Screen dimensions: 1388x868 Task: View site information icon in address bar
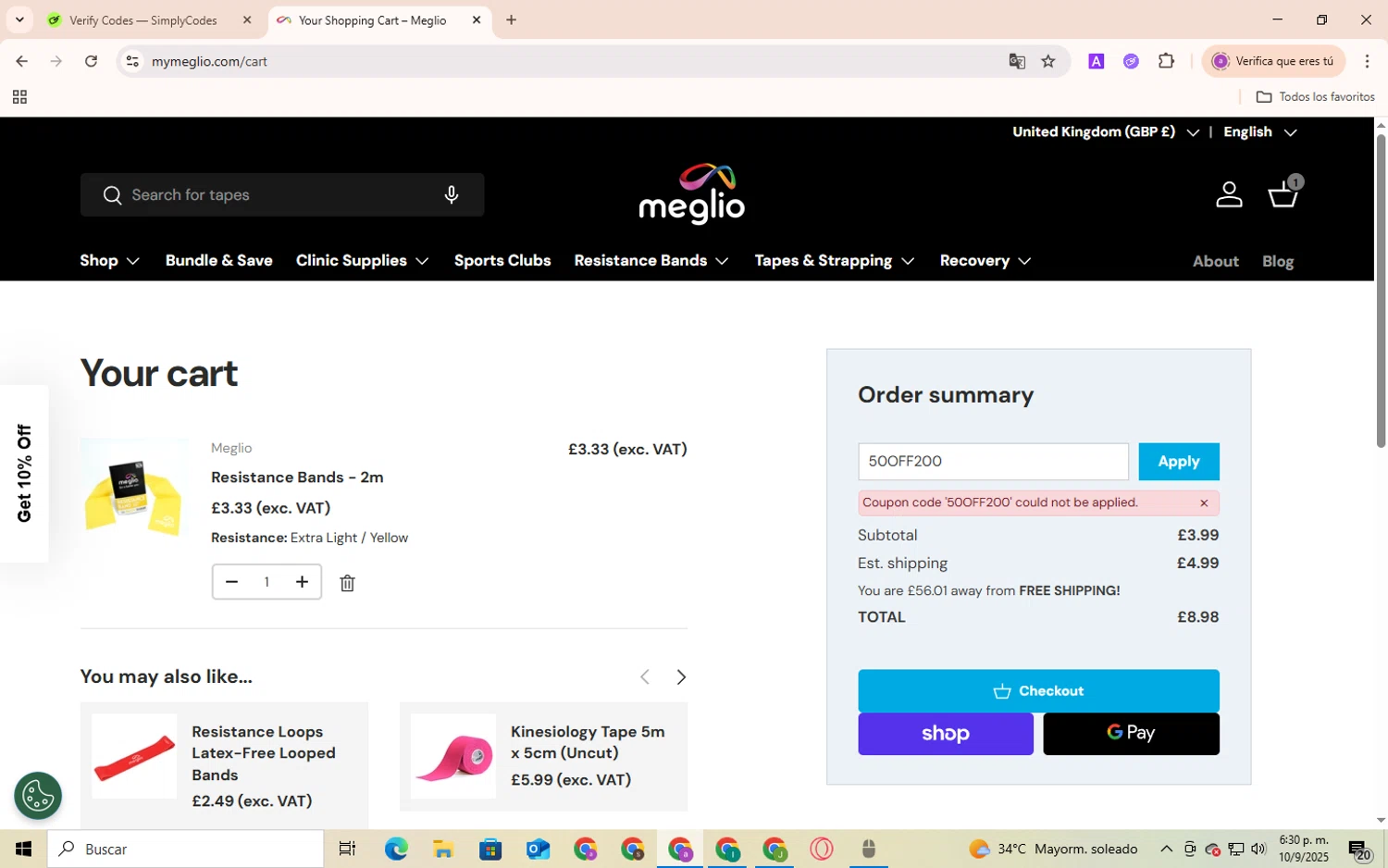(132, 61)
